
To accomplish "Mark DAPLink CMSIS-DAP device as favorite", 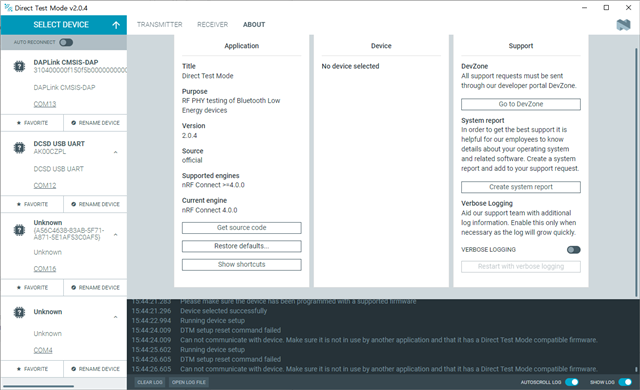I will tap(32, 123).
